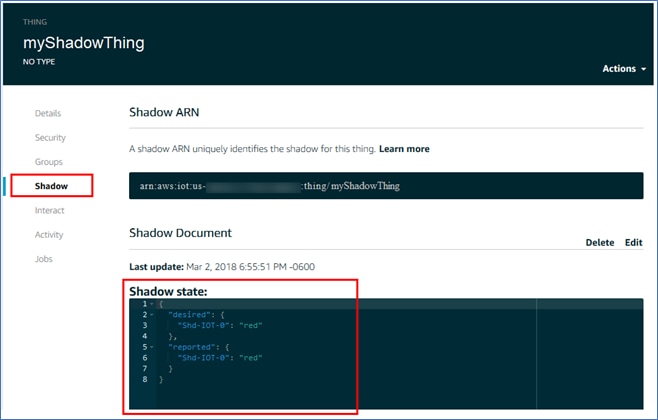Delete the shadow document
Screen dimensions: 658x420
click(x=599, y=243)
